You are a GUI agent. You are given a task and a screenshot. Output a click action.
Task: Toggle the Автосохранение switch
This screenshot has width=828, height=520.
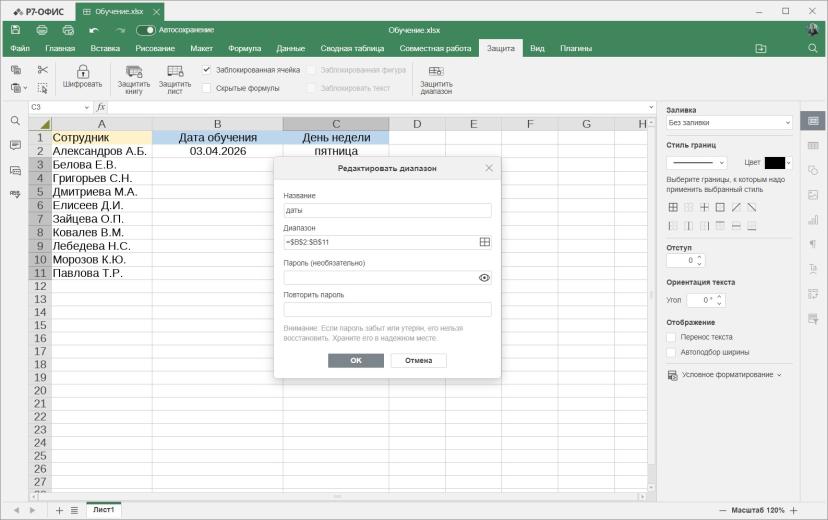click(x=146, y=30)
